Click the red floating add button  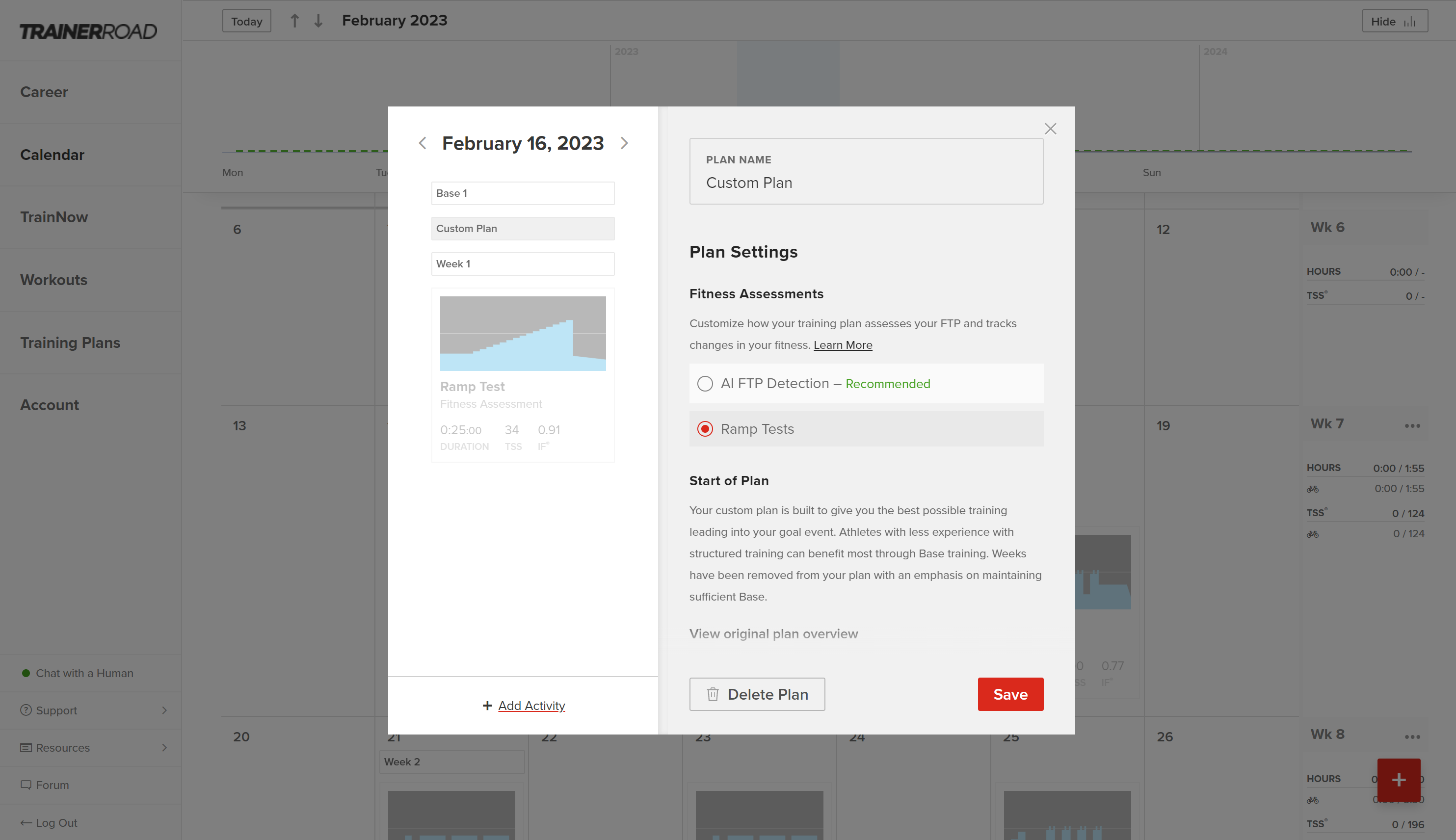coord(1398,780)
